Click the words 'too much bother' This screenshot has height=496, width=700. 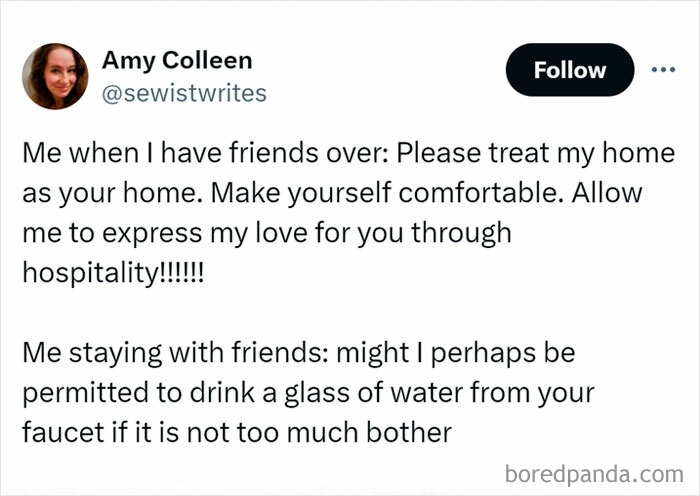[x=383, y=433]
